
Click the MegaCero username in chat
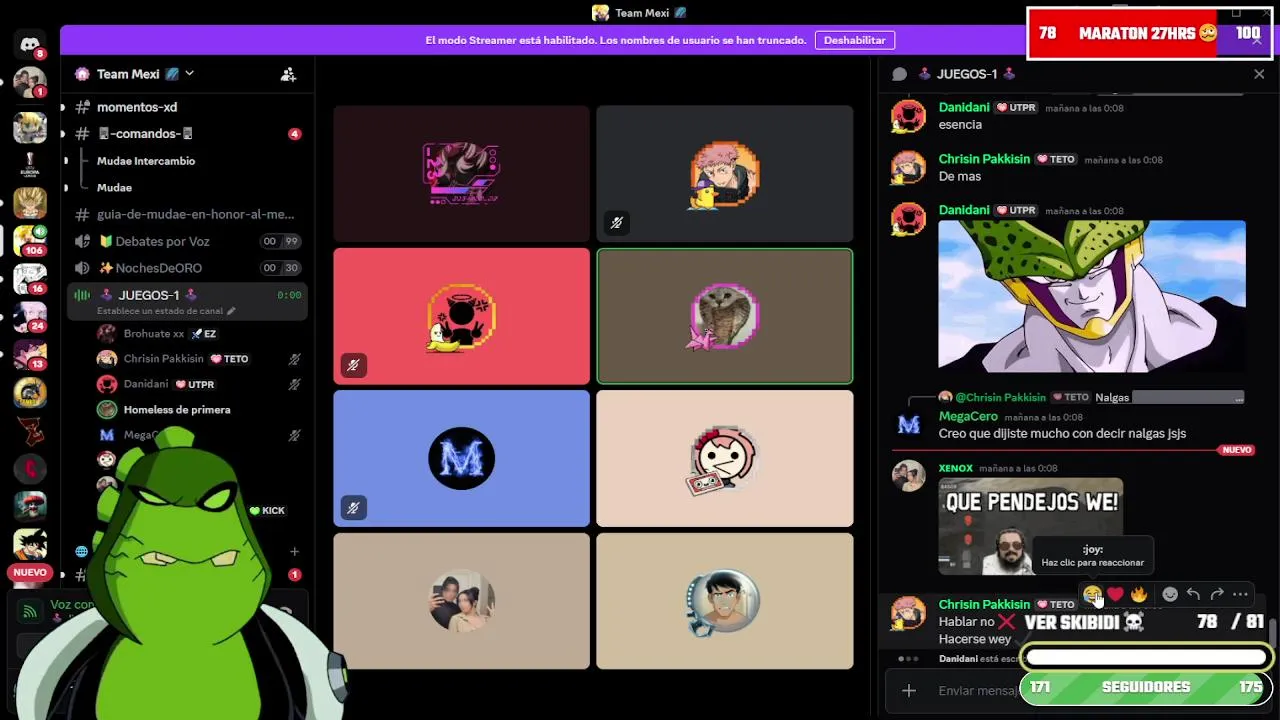click(968, 416)
